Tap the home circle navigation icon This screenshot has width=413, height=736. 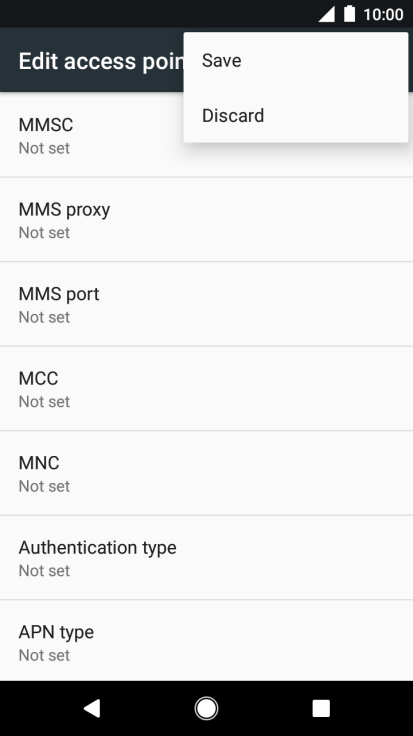click(x=206, y=708)
